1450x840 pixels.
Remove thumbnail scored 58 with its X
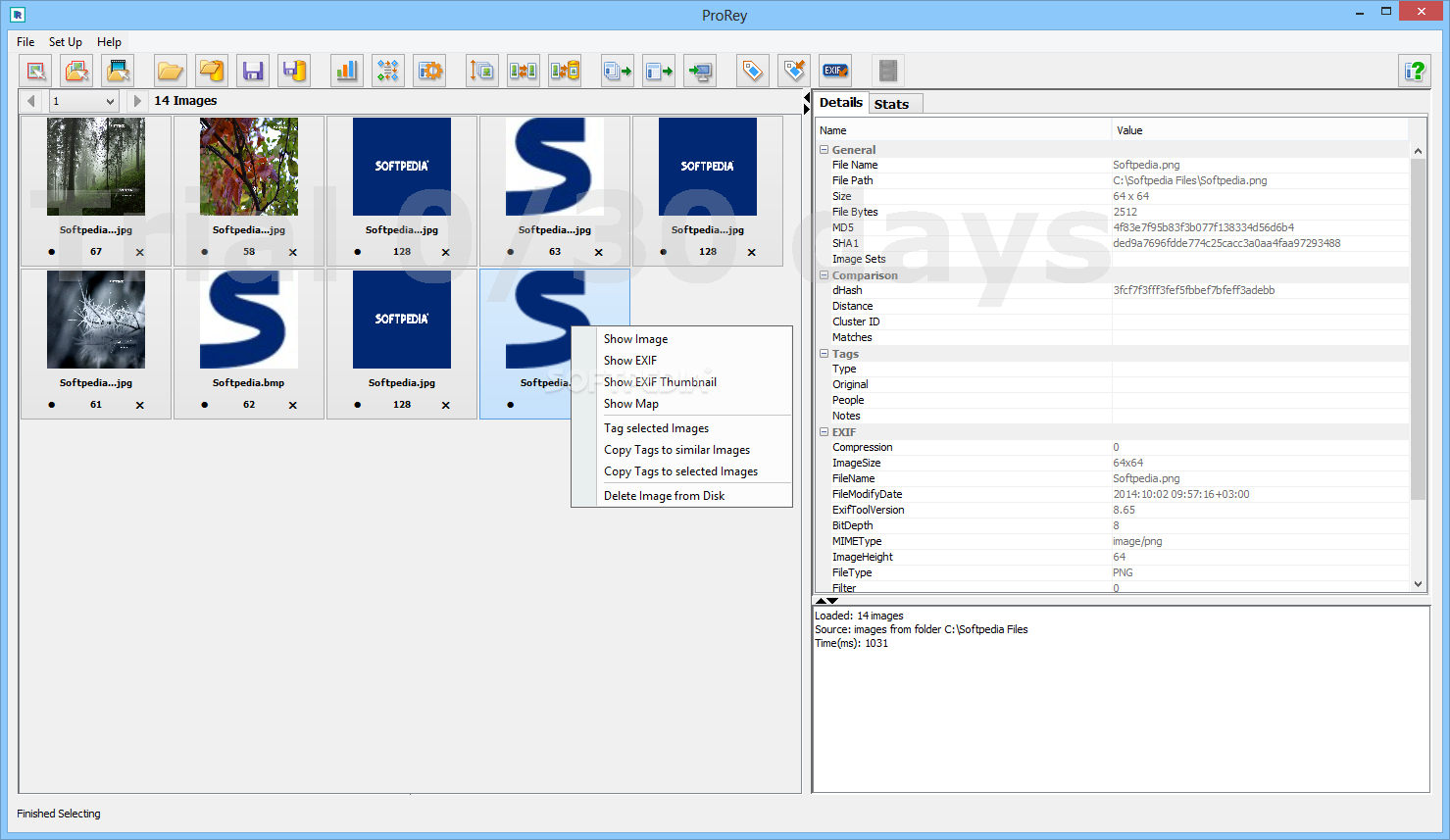(x=292, y=253)
